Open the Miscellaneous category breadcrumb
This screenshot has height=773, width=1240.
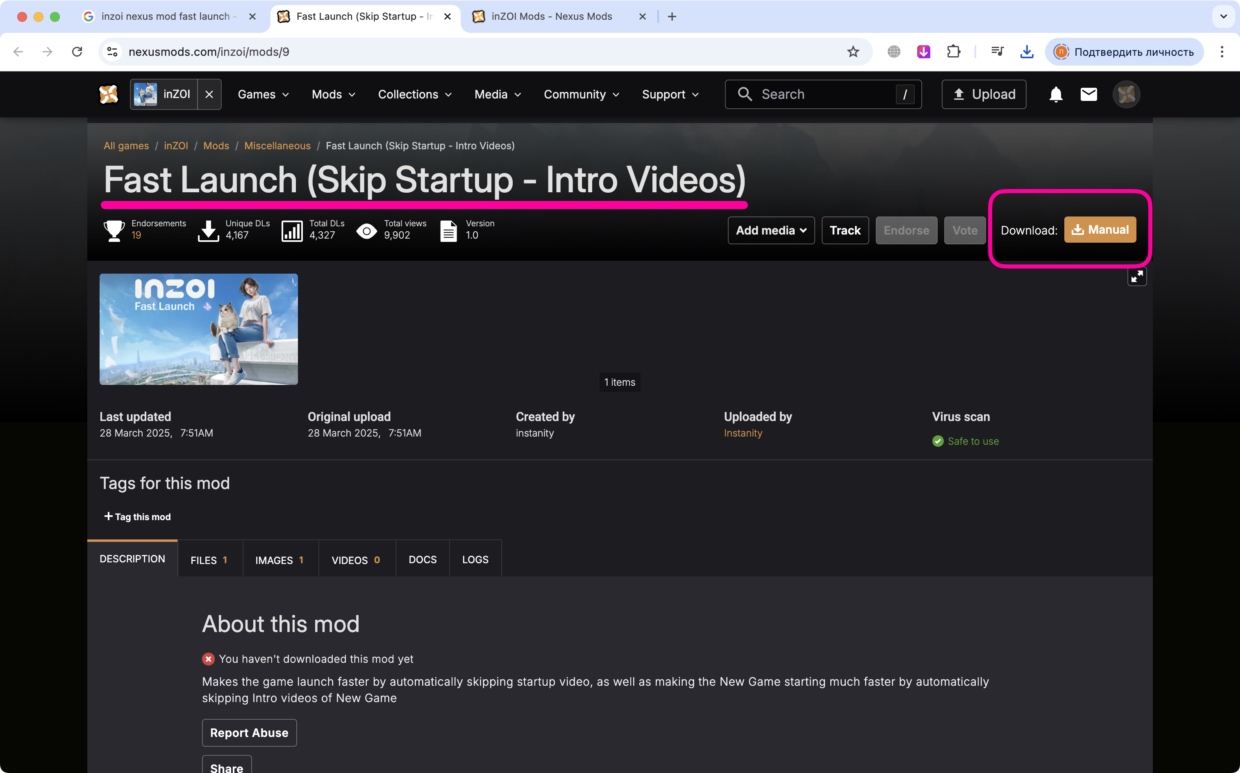pyautogui.click(x=277, y=146)
